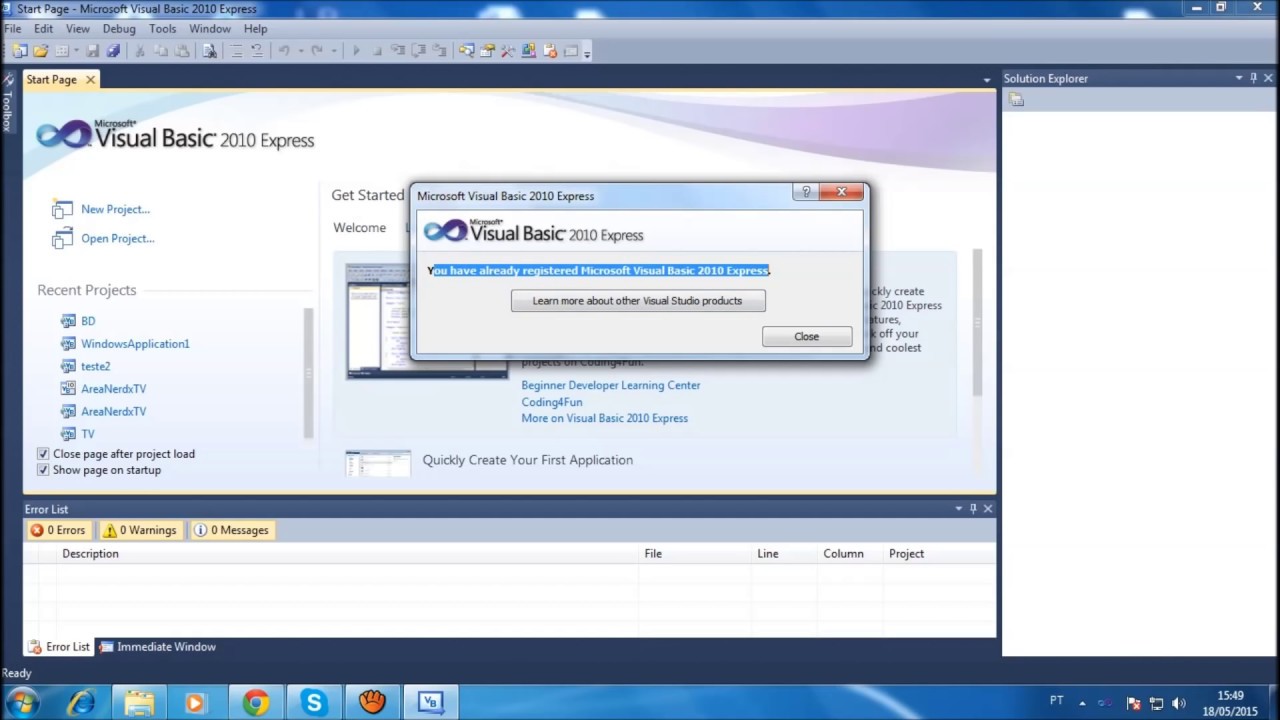Open the Undo history dropdown arrow
The image size is (1280, 720).
[301, 51]
